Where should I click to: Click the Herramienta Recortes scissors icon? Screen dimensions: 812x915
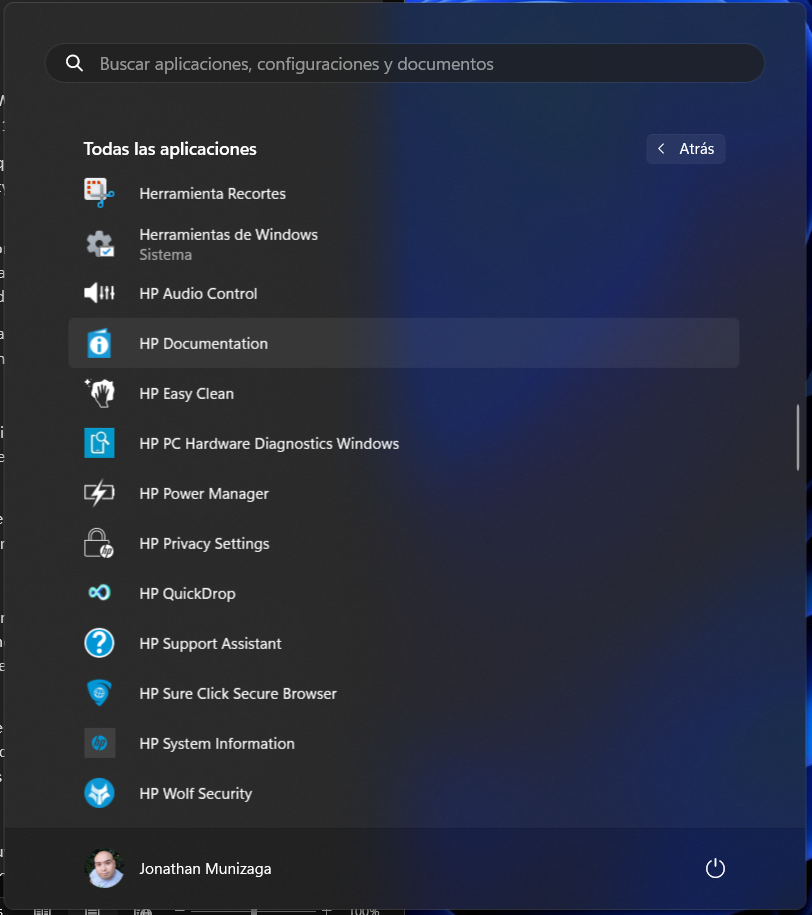tap(99, 193)
